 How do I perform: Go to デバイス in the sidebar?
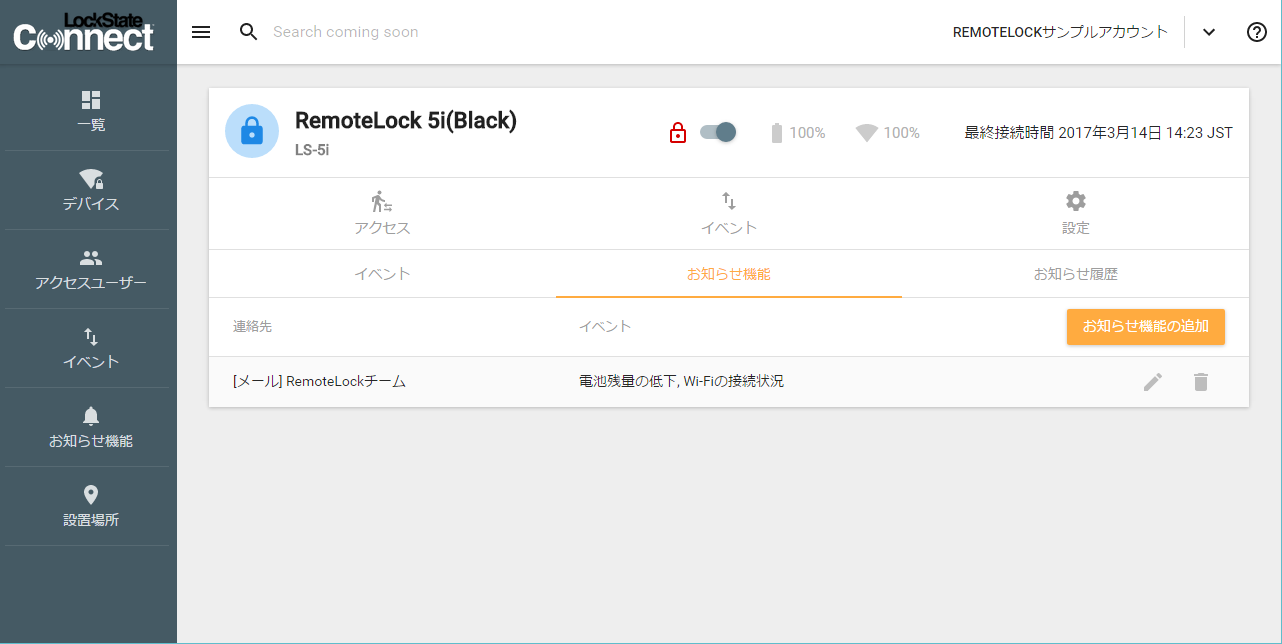[x=91, y=190]
